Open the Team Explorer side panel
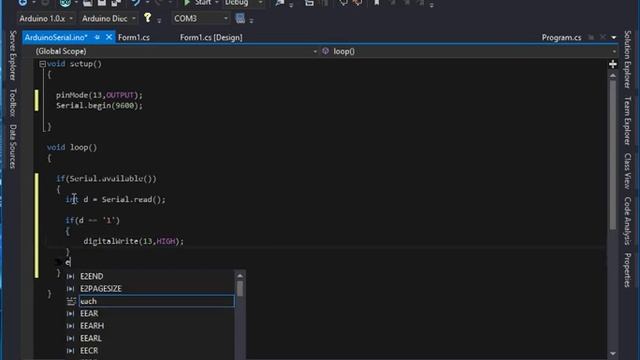Screen dimensions: 640x360 tap(628, 121)
